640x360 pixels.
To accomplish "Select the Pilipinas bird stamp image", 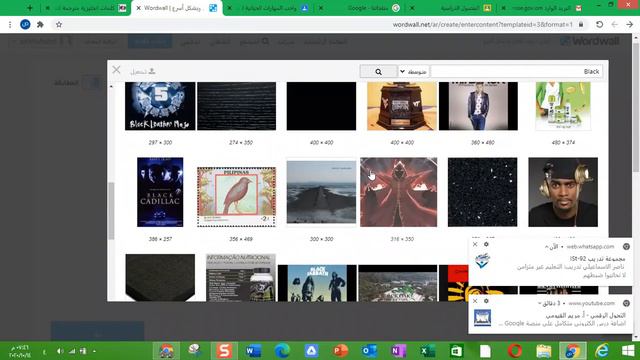I will click(x=236, y=197).
